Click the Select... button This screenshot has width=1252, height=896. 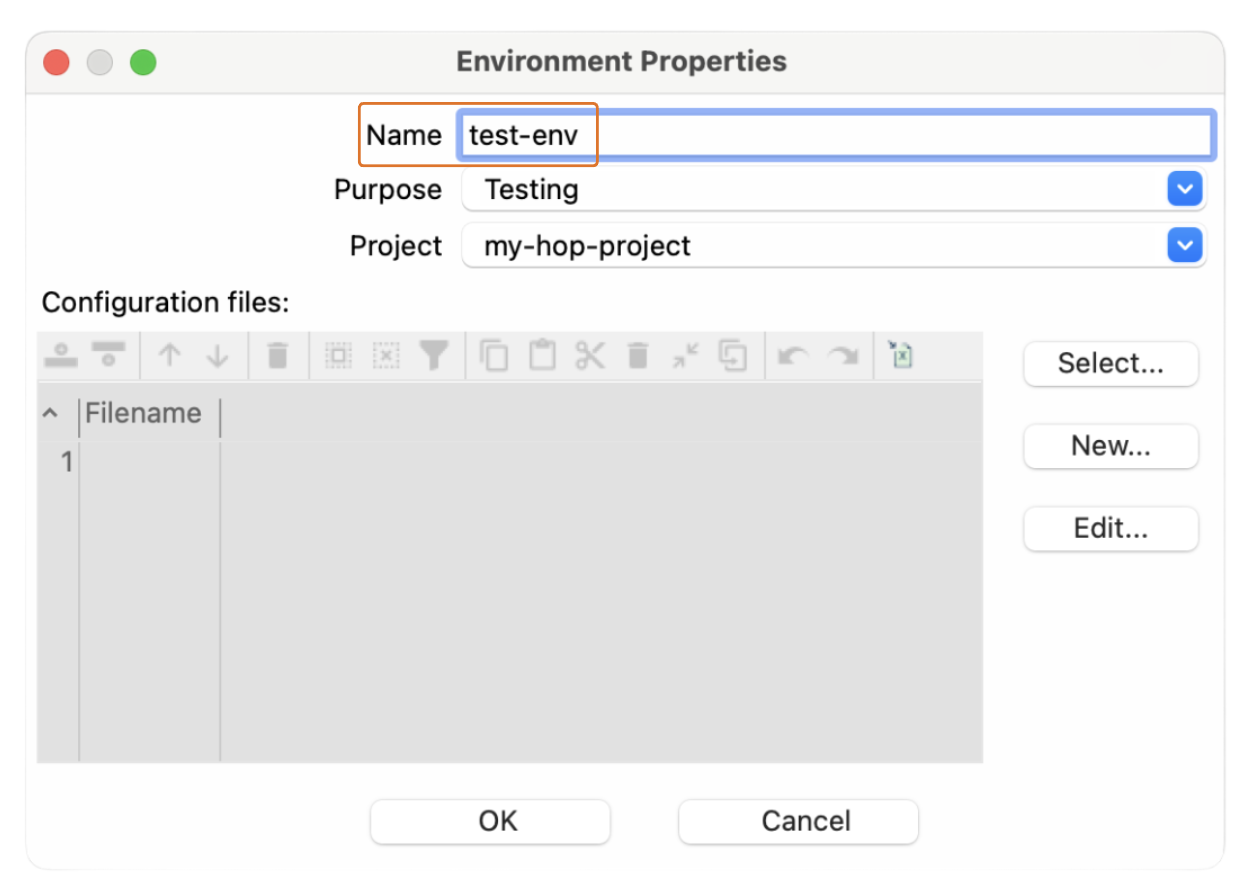[1111, 364]
